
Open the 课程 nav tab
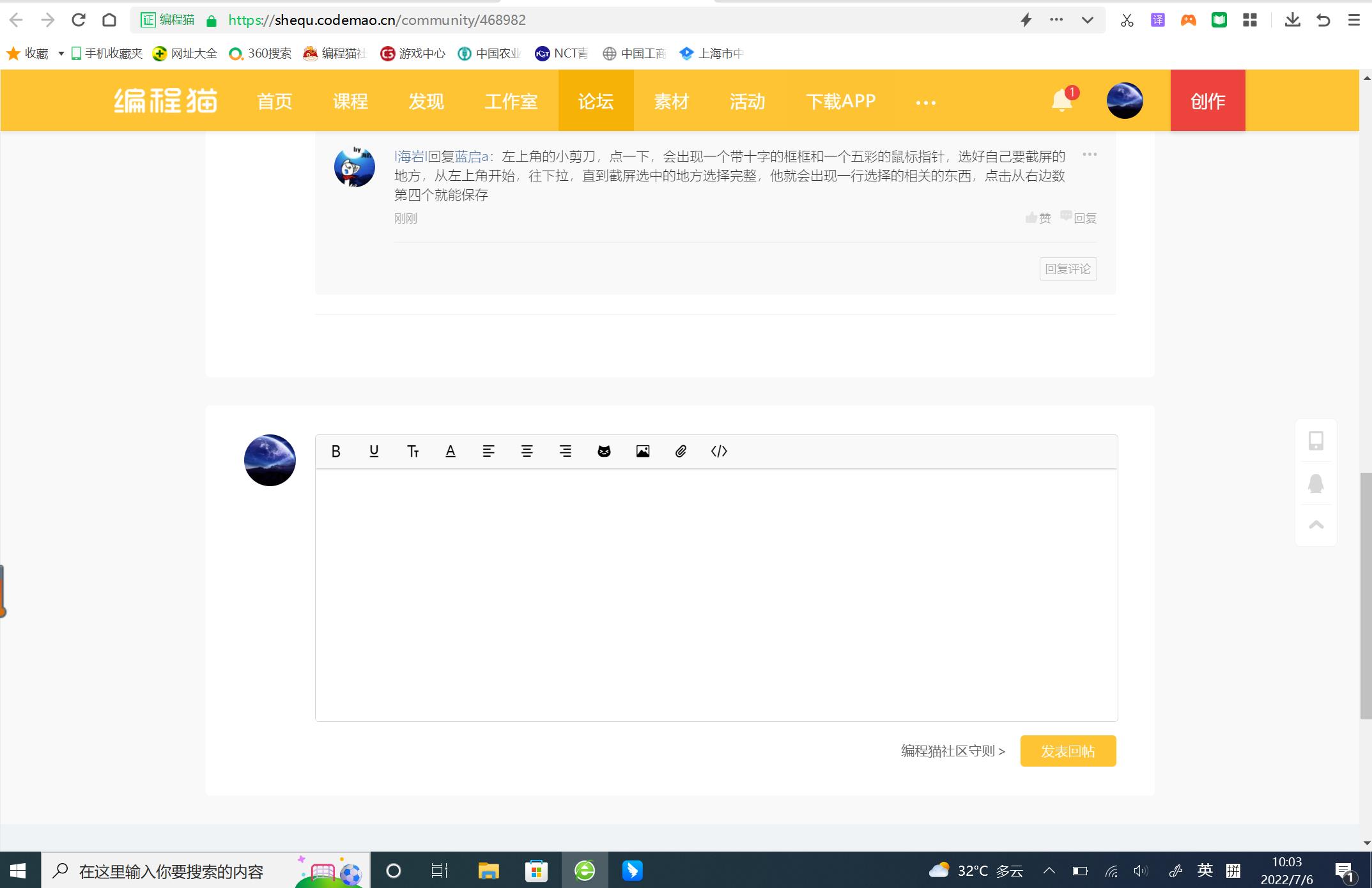click(x=350, y=101)
